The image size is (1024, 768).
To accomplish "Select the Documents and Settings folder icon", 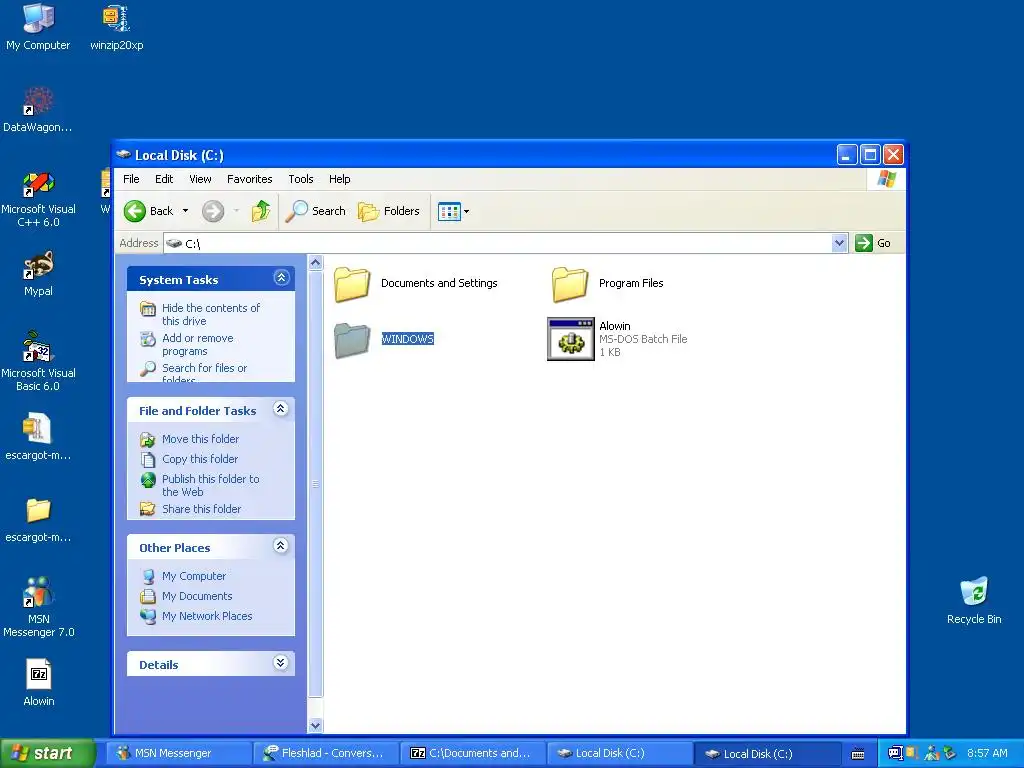I will [x=352, y=285].
